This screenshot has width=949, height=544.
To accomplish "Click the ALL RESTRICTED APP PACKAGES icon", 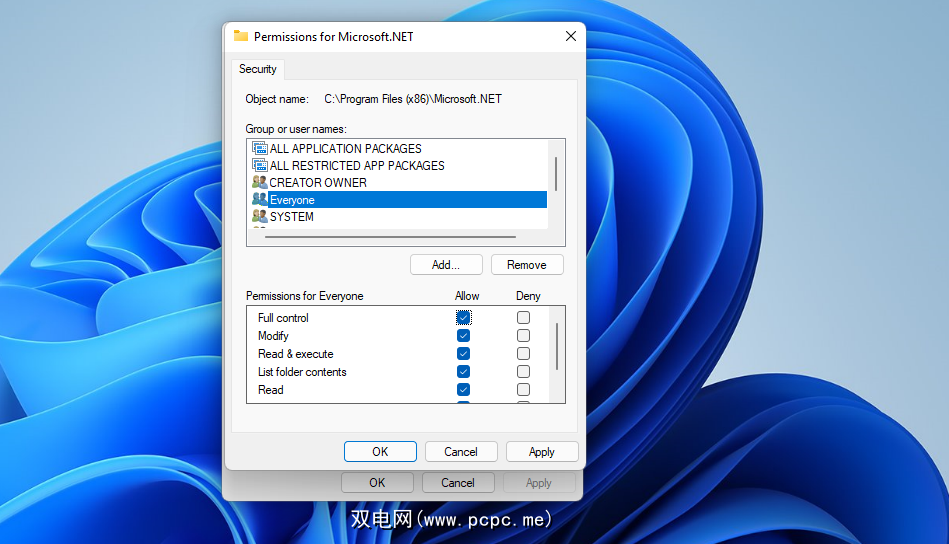I will coord(260,165).
